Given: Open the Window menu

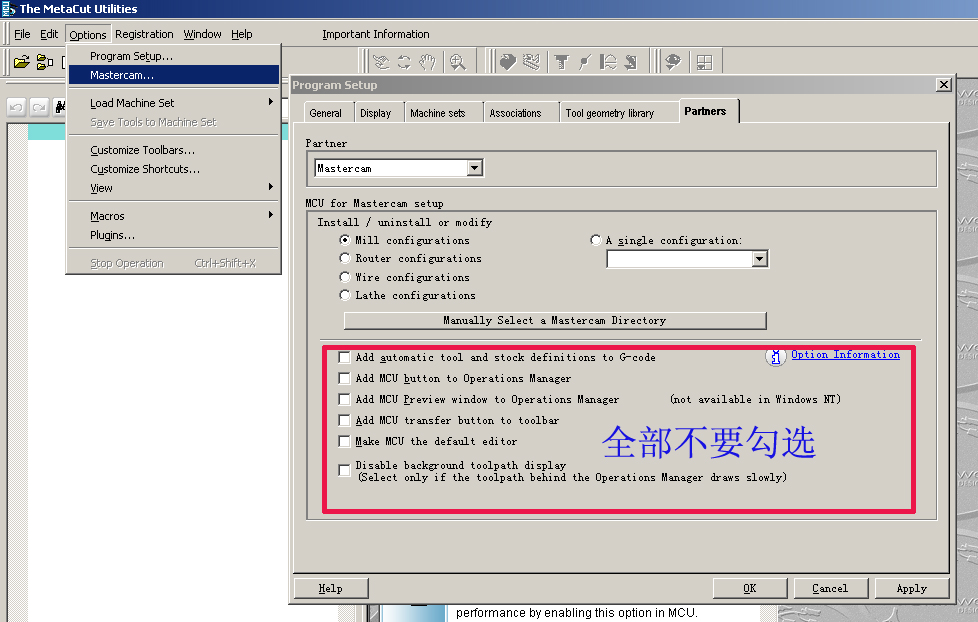Looking at the screenshot, I should (x=202, y=34).
